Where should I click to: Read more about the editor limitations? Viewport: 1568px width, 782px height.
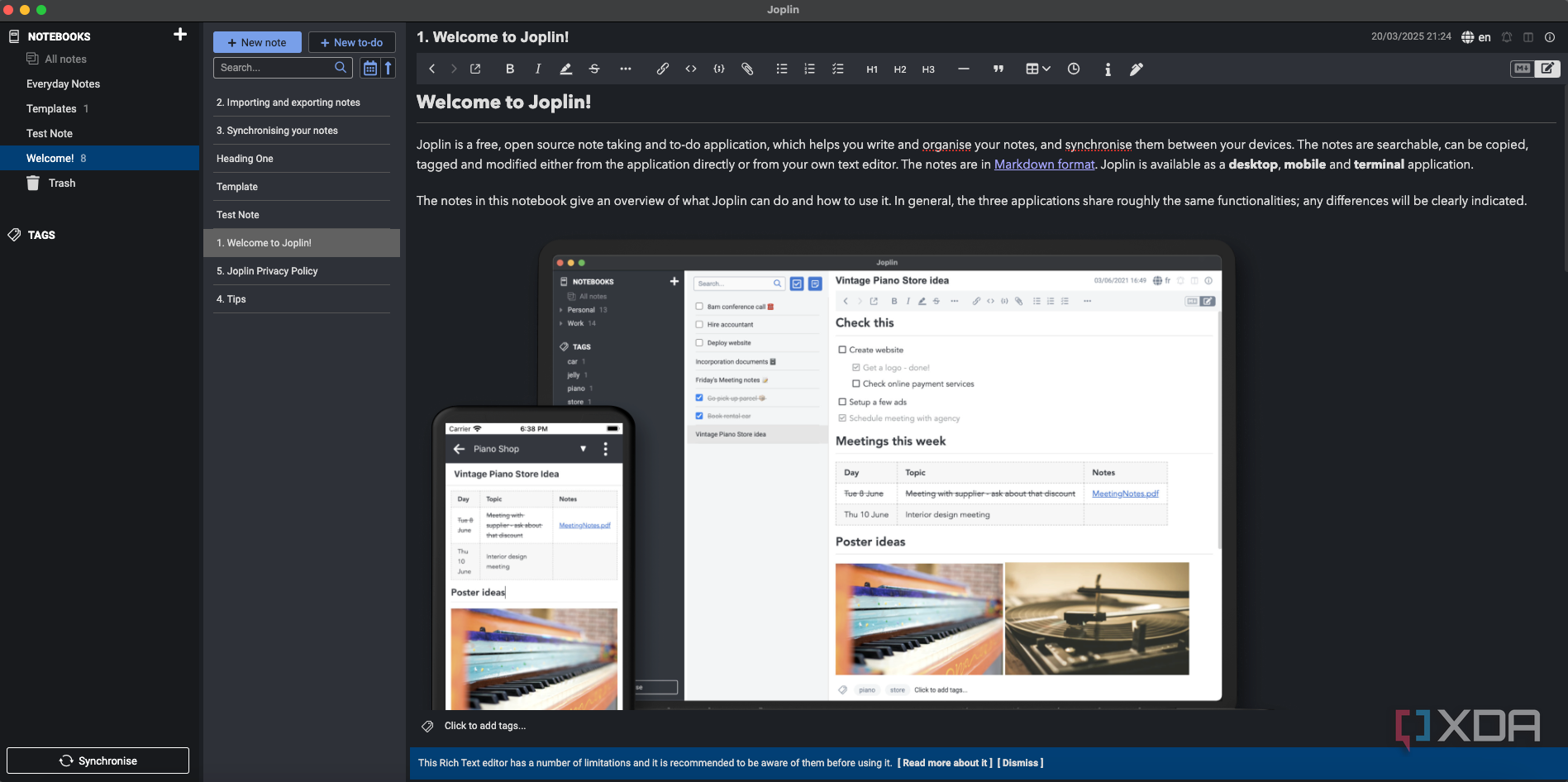(945, 763)
